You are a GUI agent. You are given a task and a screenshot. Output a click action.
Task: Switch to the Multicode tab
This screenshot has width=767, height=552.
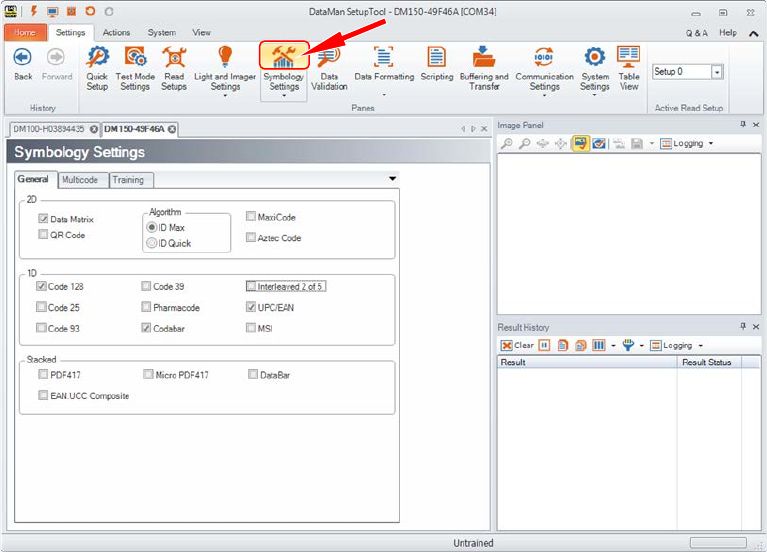tap(80, 180)
